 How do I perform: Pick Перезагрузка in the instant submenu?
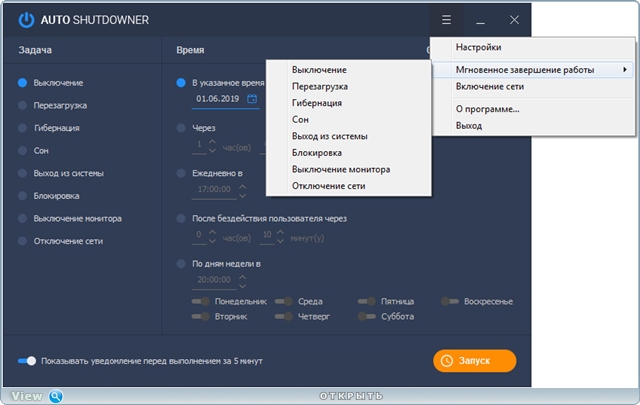[349, 87]
